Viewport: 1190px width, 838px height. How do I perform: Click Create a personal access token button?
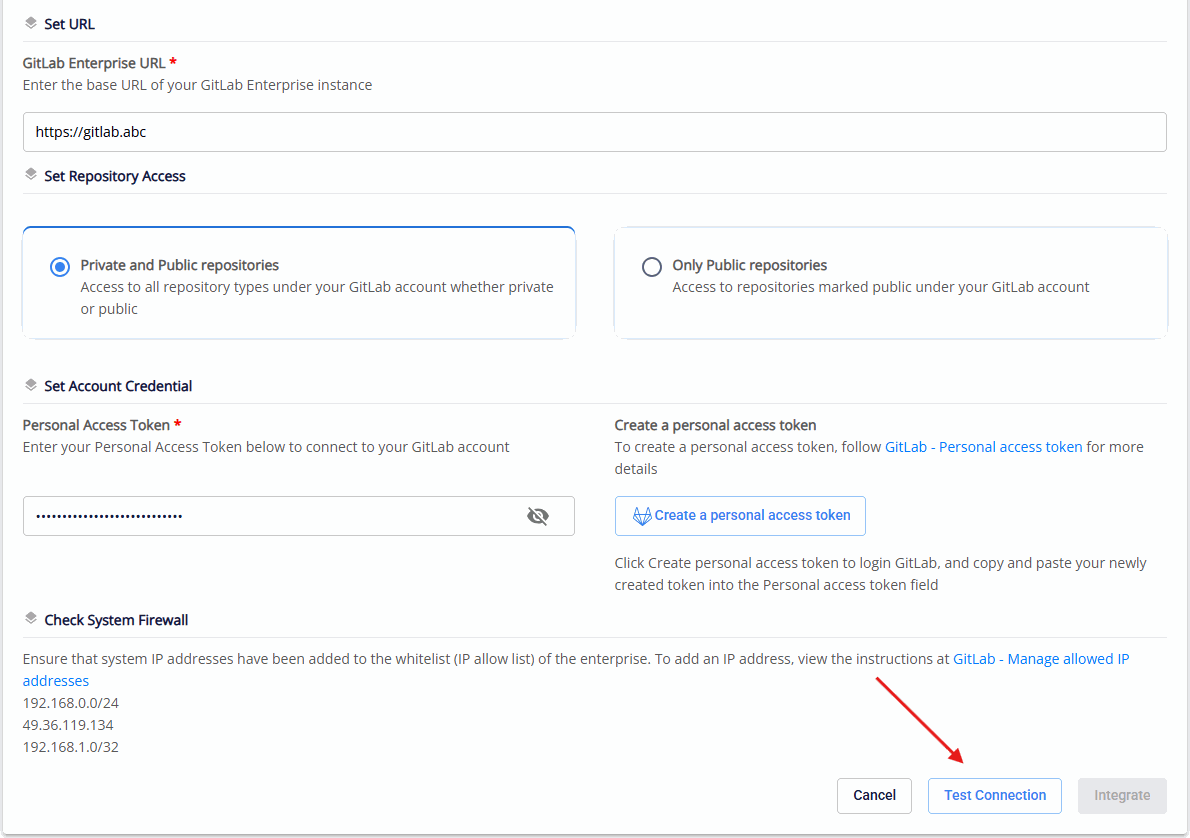[740, 516]
